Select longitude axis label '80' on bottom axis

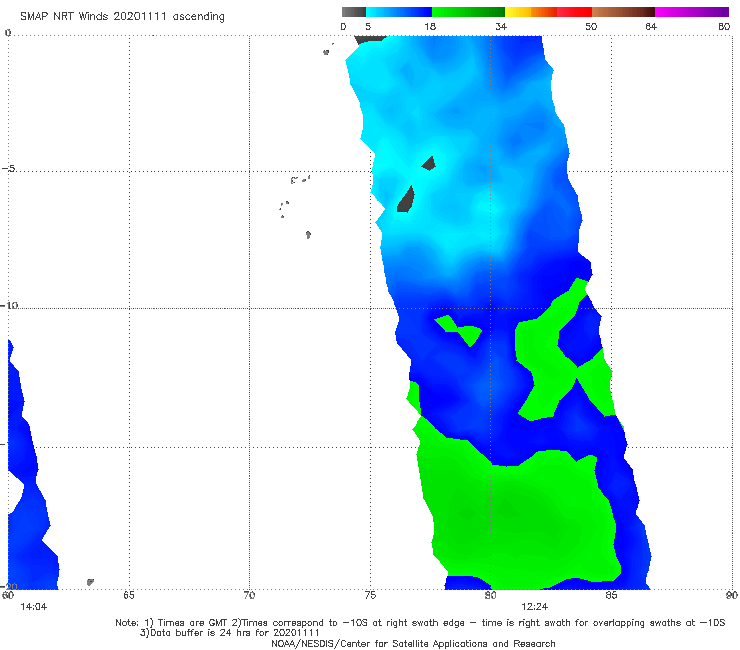491,595
